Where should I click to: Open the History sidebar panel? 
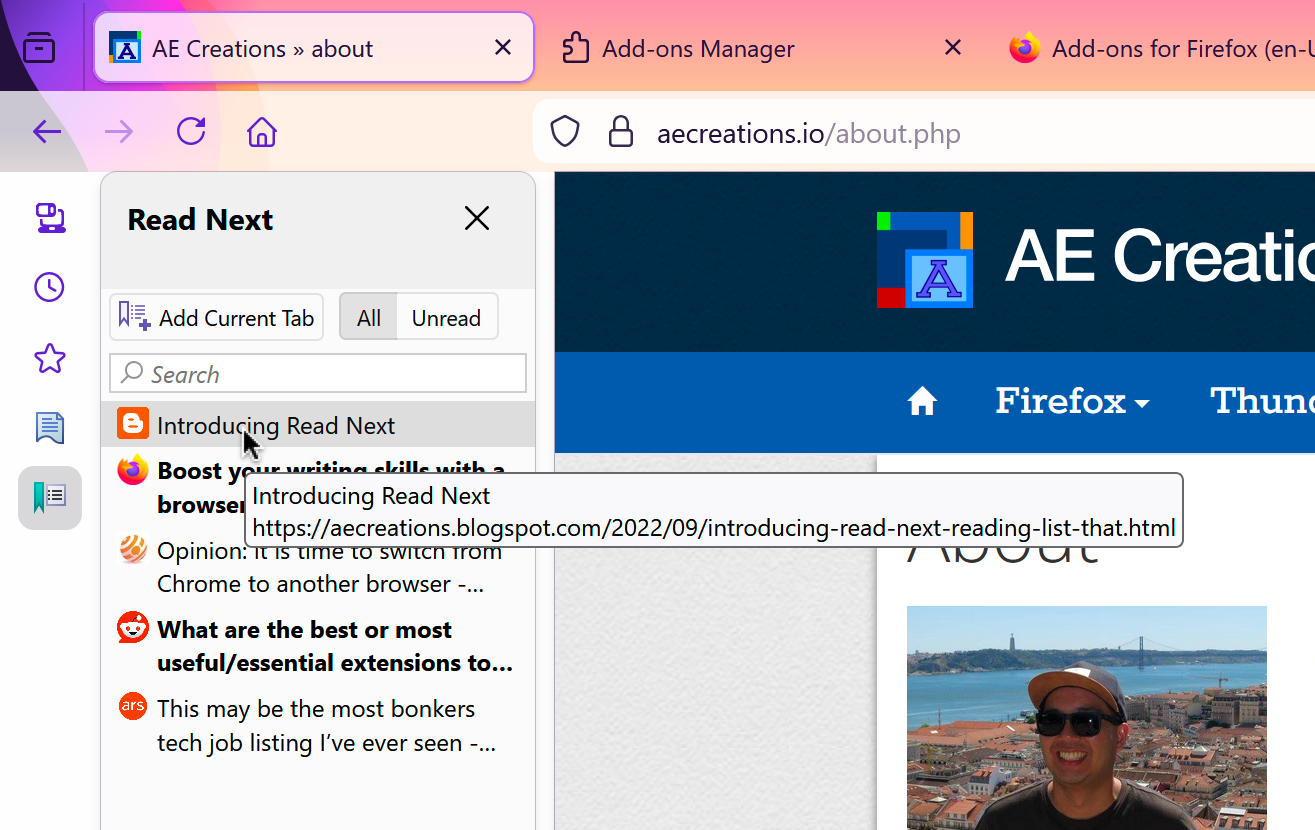tap(49, 287)
